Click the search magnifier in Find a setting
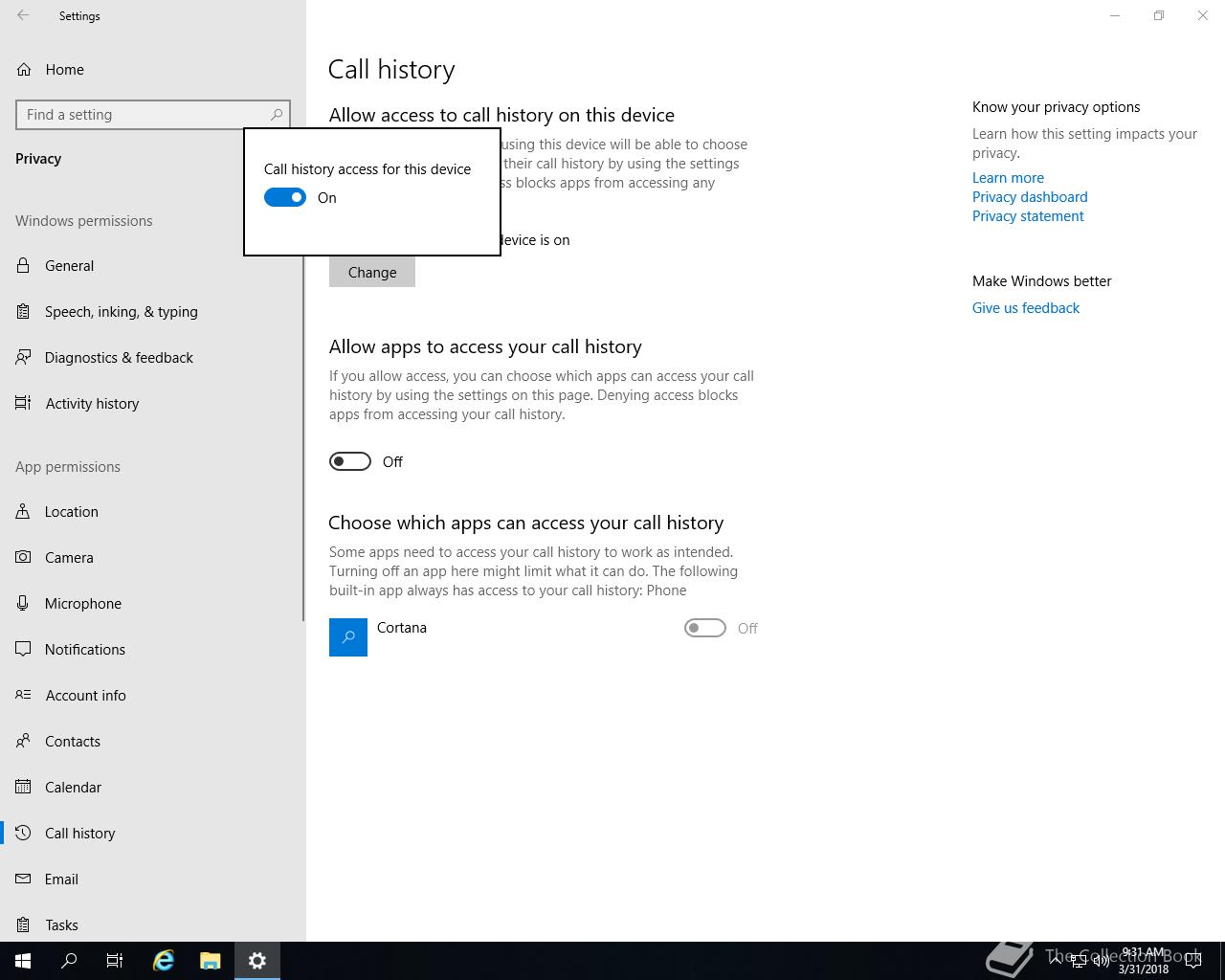This screenshot has width=1225, height=980. pos(277,115)
